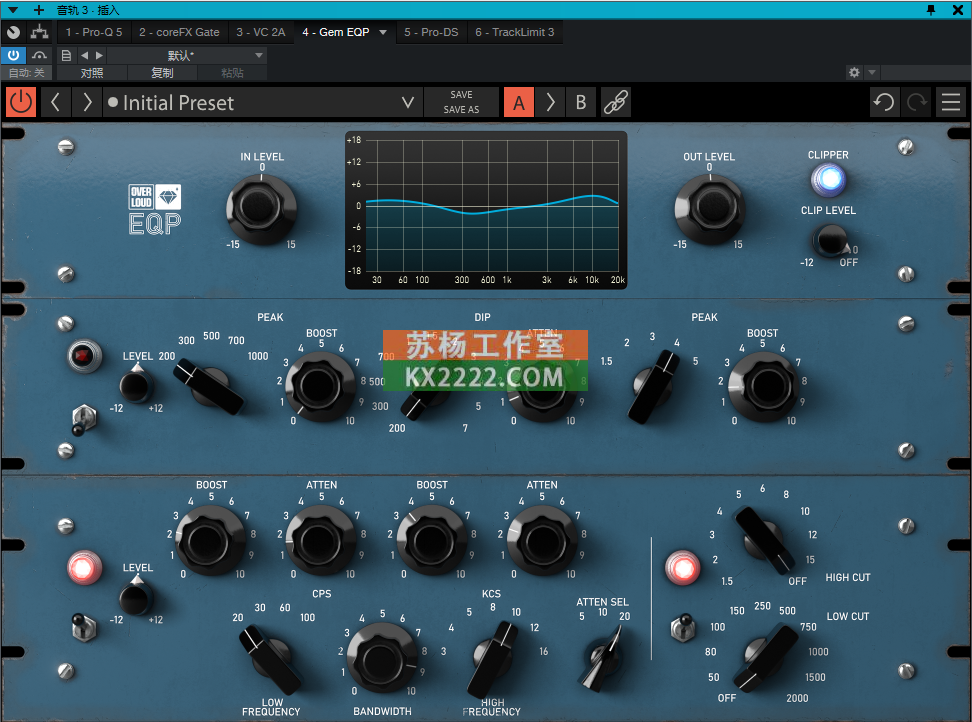This screenshot has height=722, width=972.
Task: Click the automation curve icon
Action: coord(39,55)
